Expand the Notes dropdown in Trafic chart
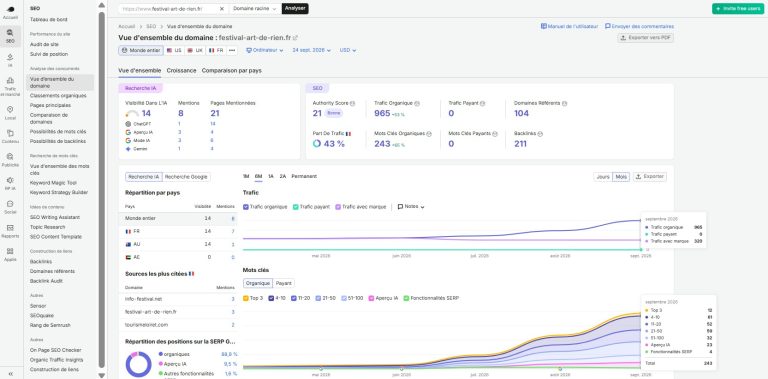 coord(411,207)
